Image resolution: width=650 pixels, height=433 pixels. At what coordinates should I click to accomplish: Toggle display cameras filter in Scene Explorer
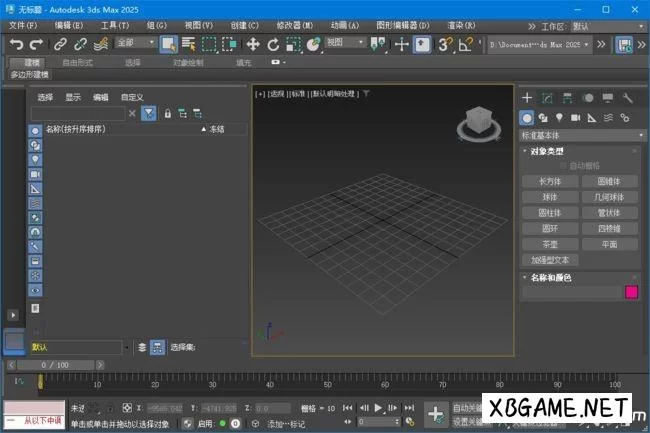click(x=35, y=173)
